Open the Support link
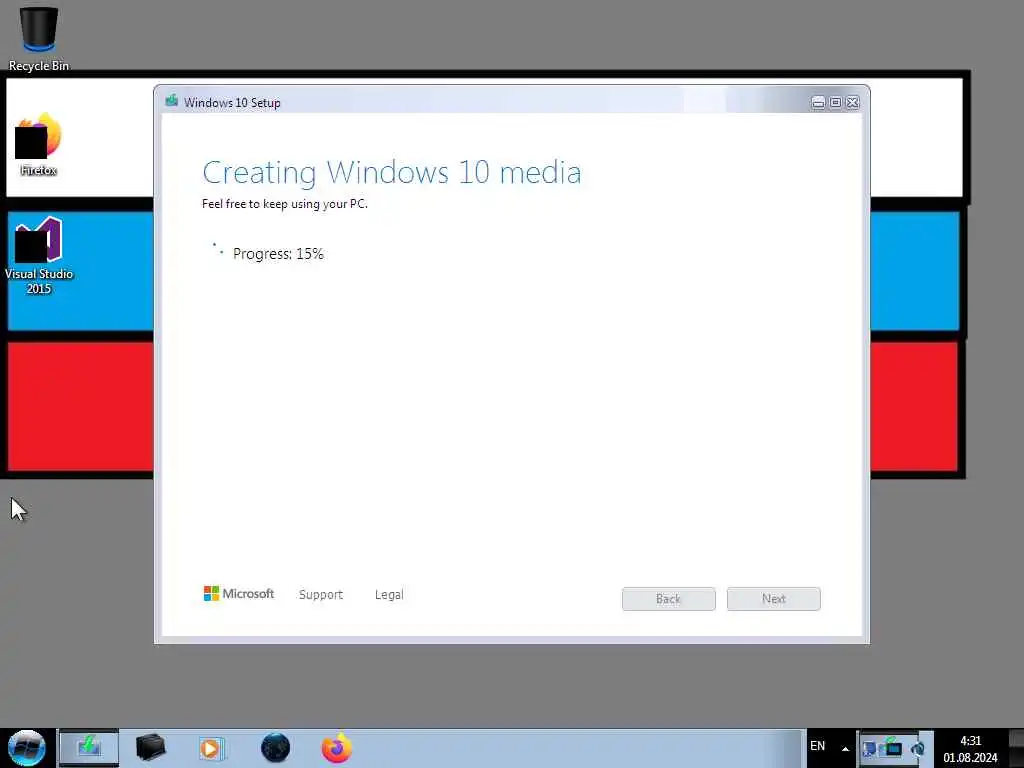1024x768 pixels. coord(321,594)
